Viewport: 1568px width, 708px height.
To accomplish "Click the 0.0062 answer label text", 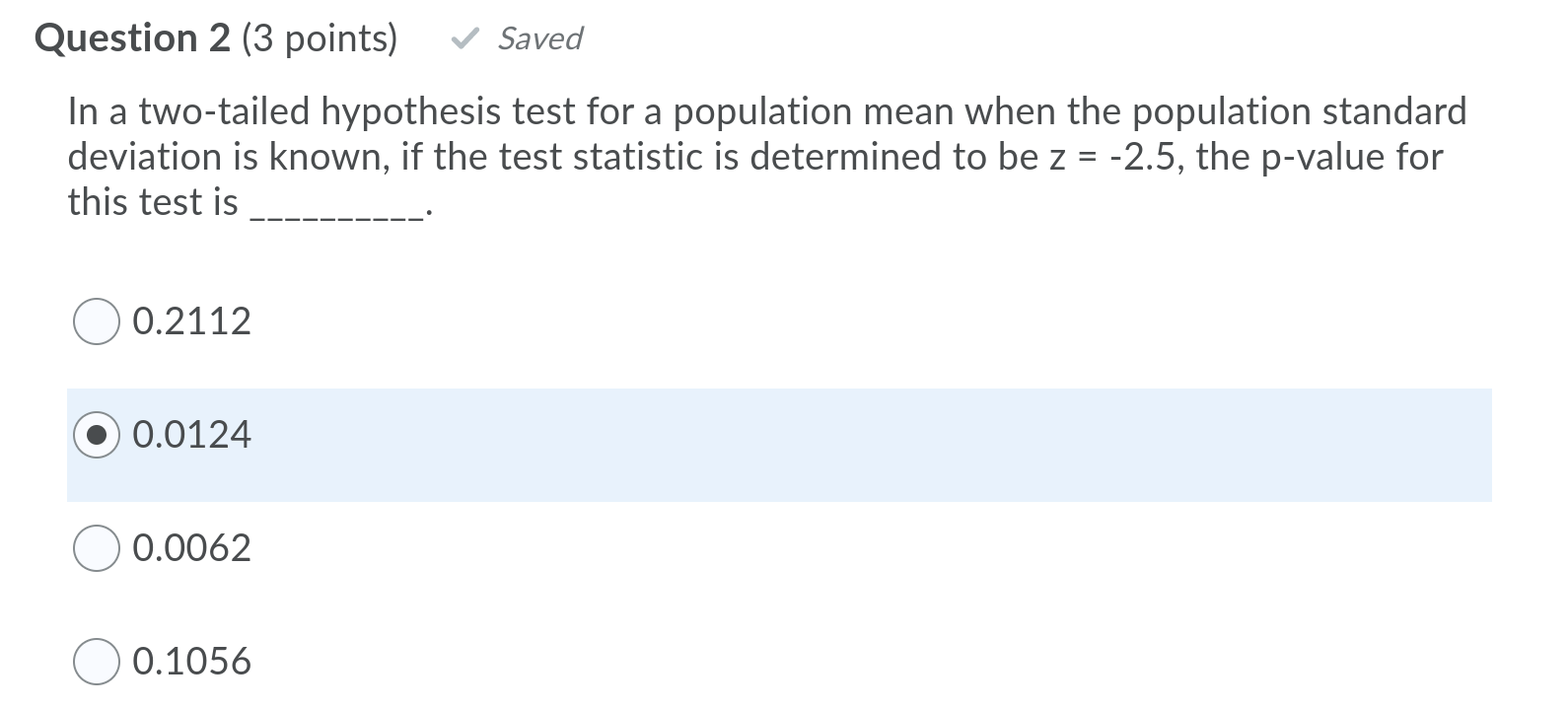I will 191,548.
